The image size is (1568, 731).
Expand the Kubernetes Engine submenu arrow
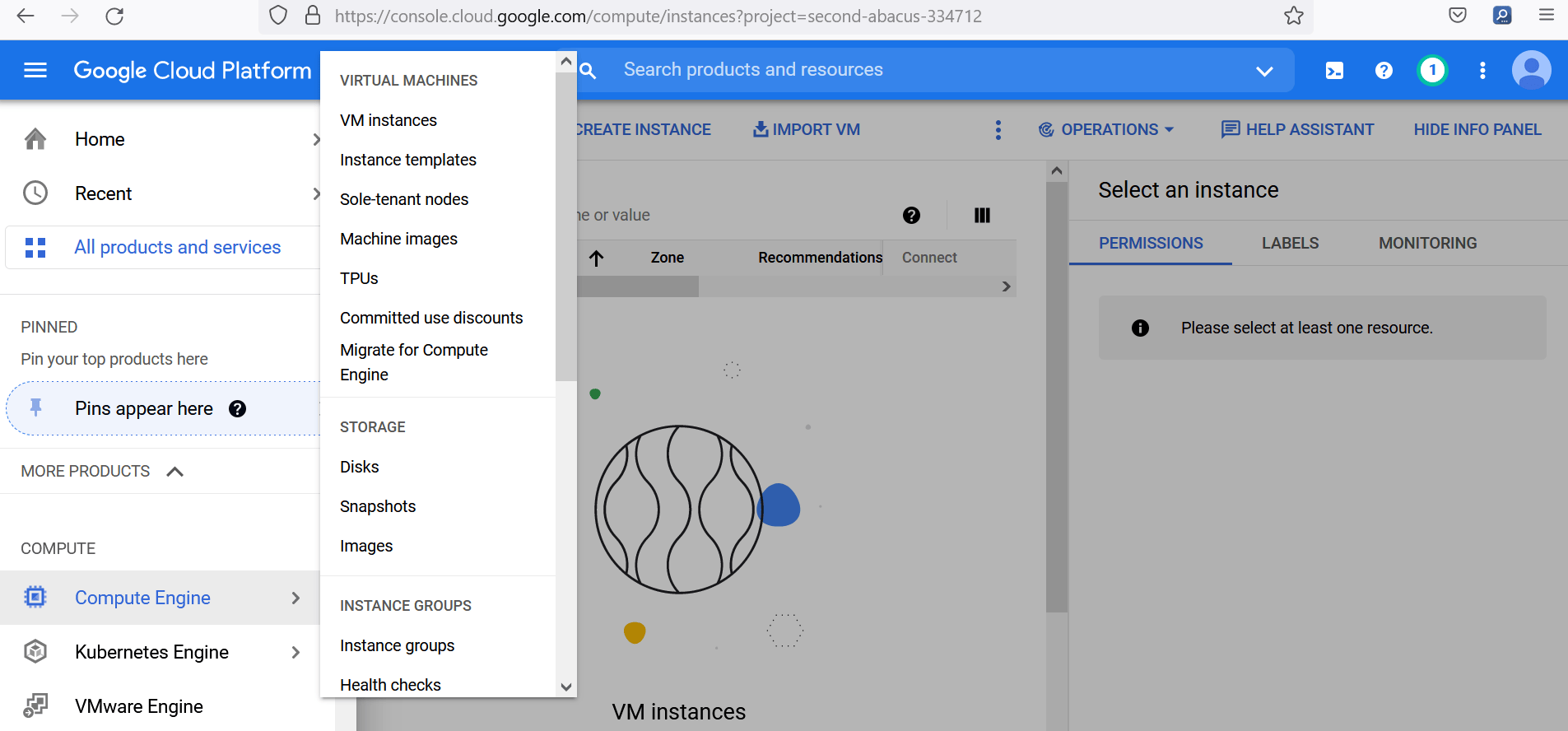click(x=295, y=652)
